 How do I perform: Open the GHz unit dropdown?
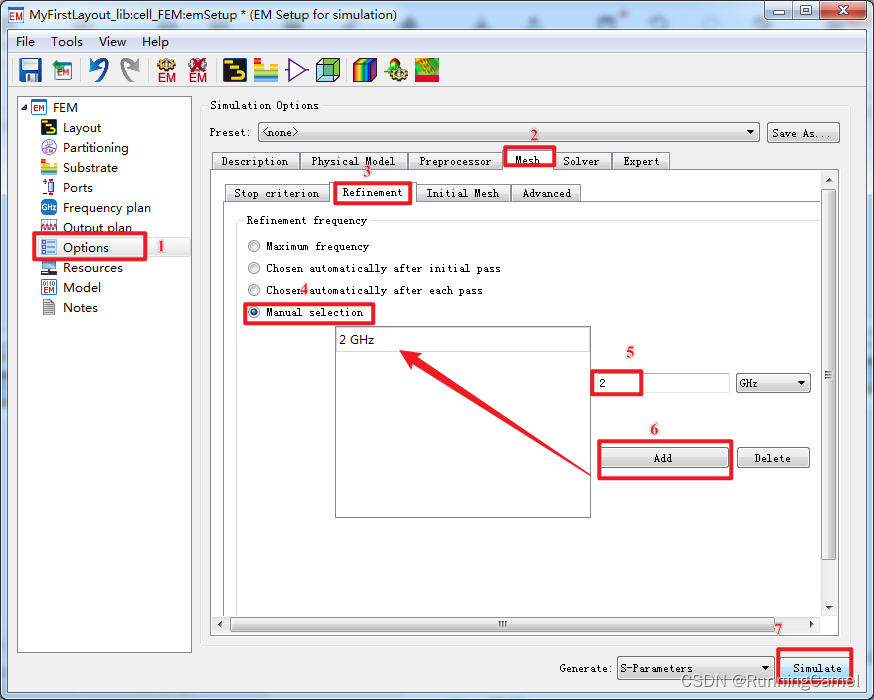(773, 383)
